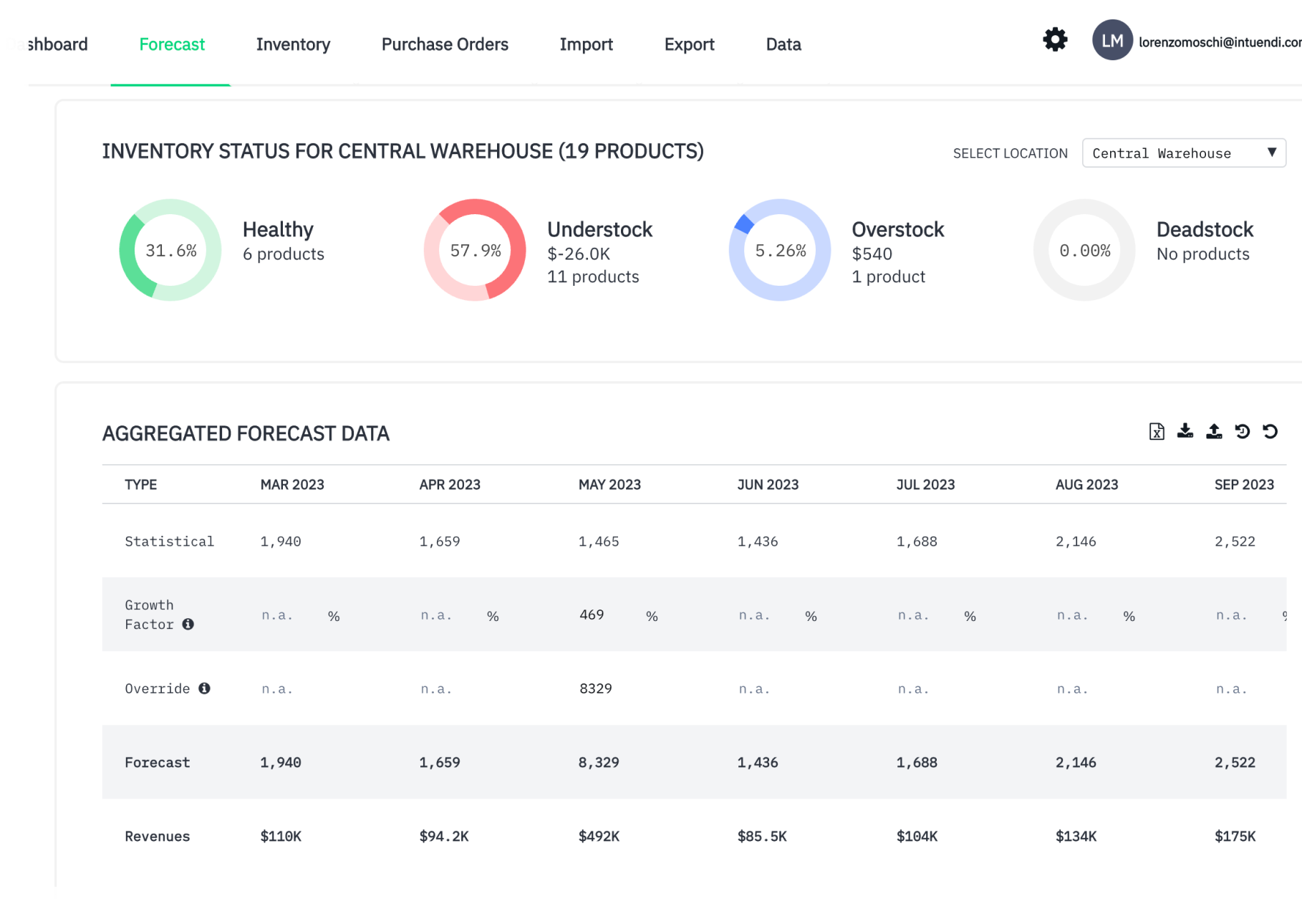This screenshot has height=924, width=1302.
Task: Expand the Central Warehouse location selector arrow
Action: click(1272, 153)
